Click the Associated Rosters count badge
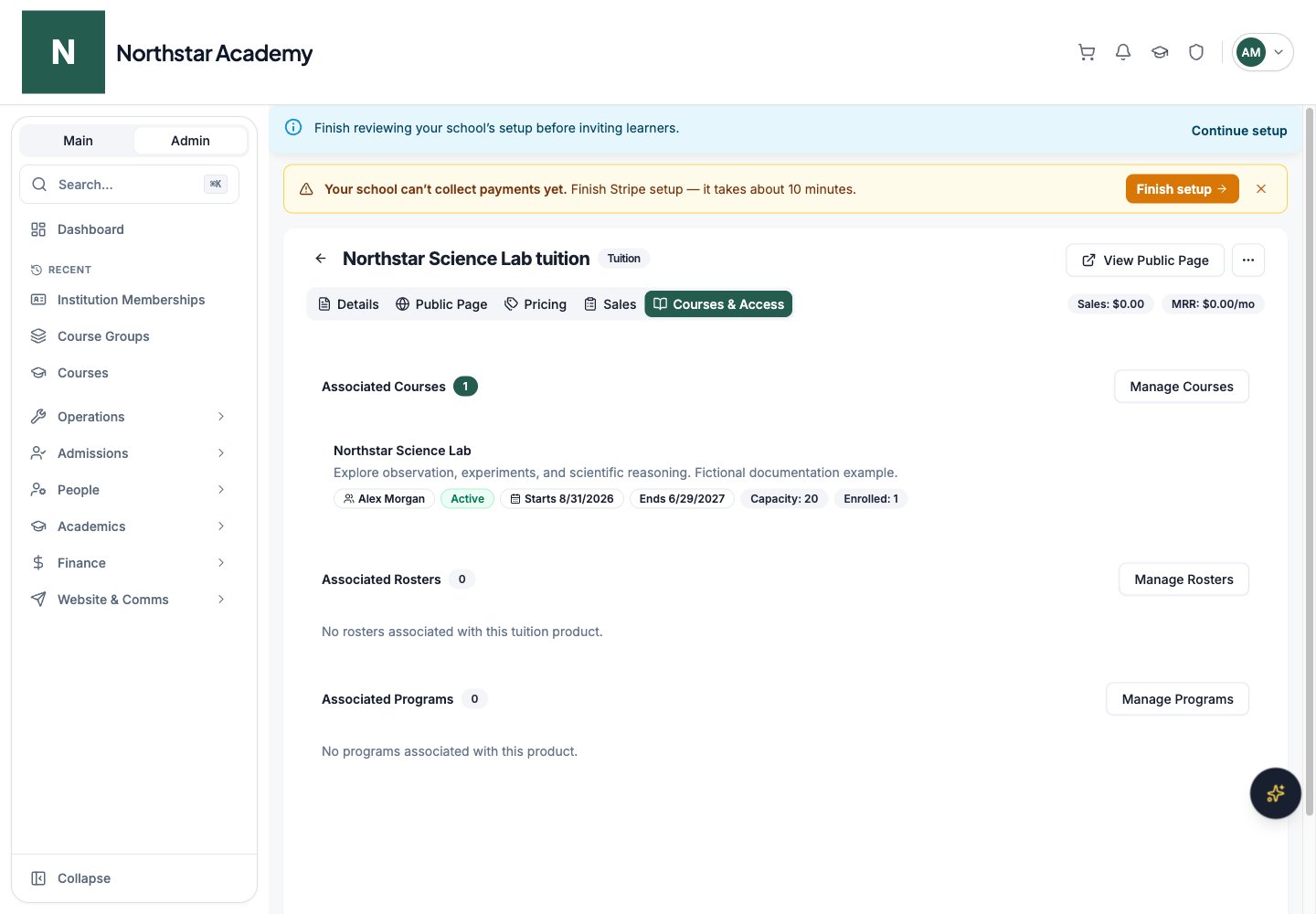Image resolution: width=1316 pixels, height=914 pixels. point(462,579)
